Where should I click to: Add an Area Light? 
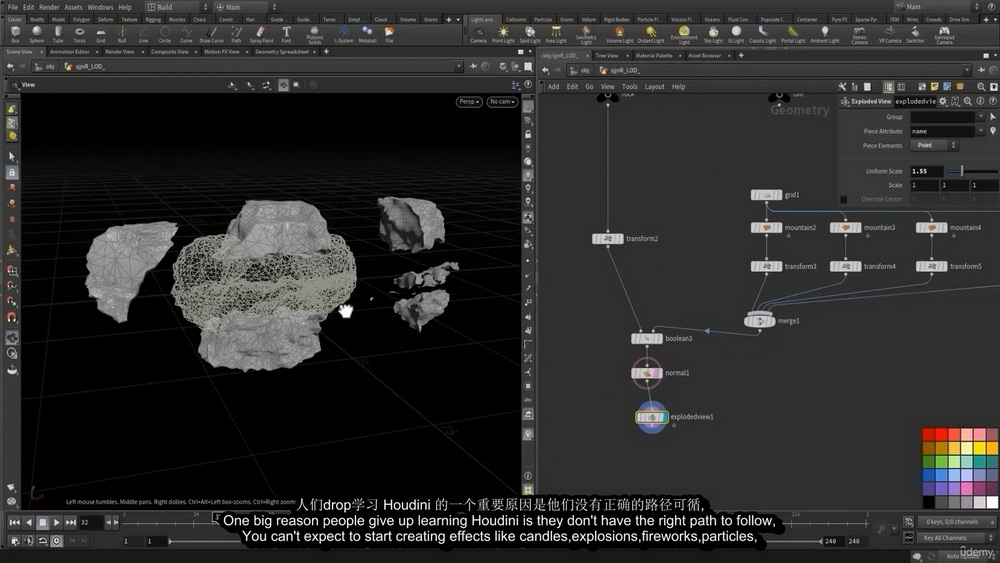point(556,34)
